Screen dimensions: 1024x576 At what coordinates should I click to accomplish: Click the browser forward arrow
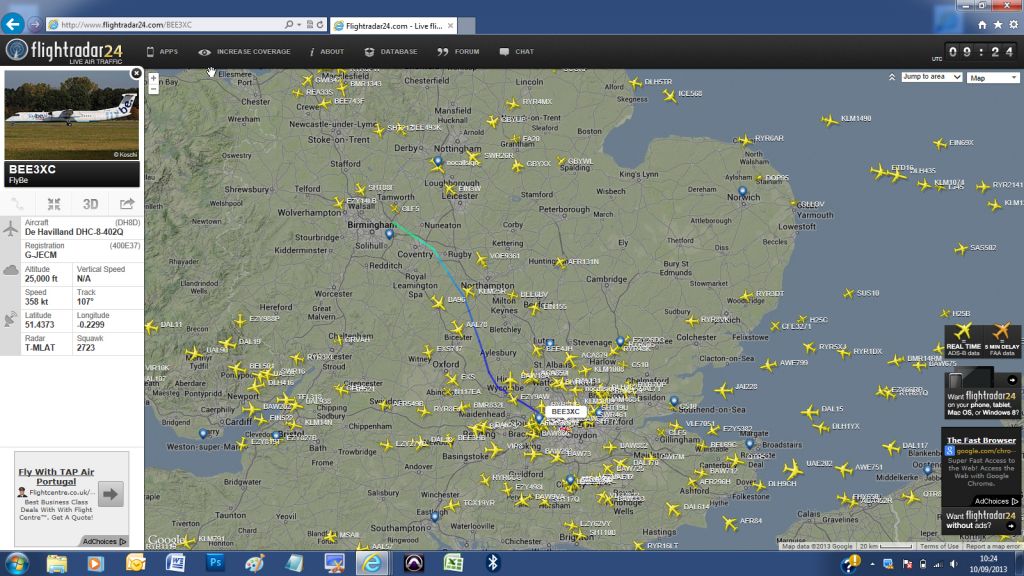coord(35,25)
